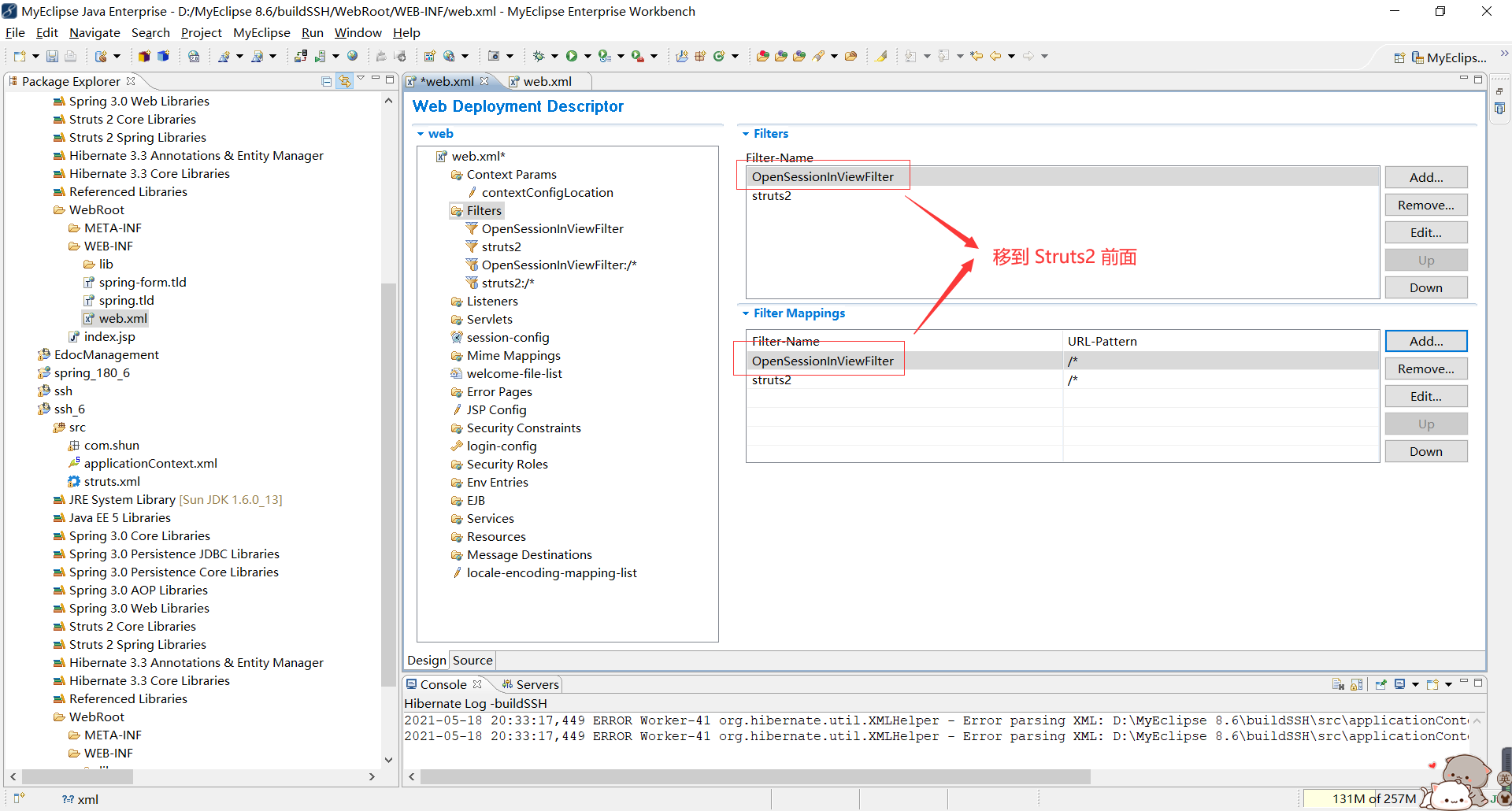The height and width of the screenshot is (811, 1512).
Task: Click the New file toolbar icon
Action: pos(20,56)
